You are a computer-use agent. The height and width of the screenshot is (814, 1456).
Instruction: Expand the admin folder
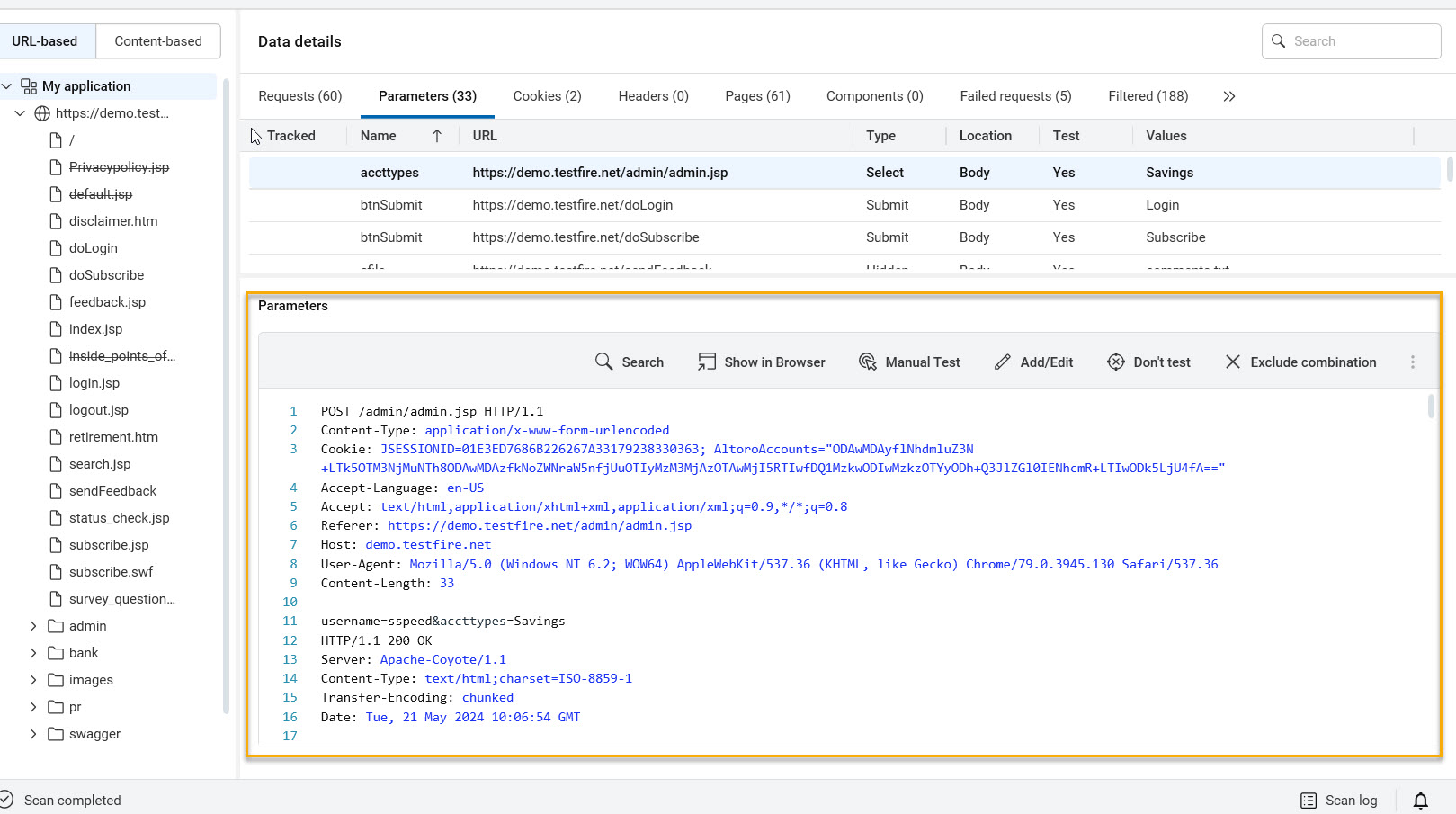tap(33, 626)
